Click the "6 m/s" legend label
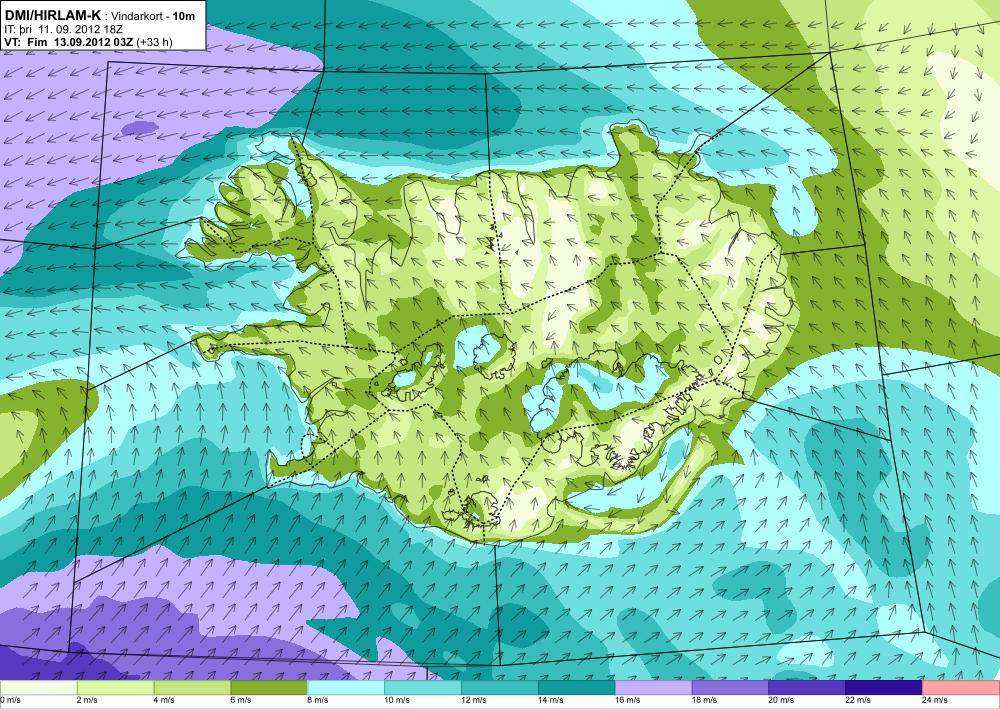 pyautogui.click(x=241, y=700)
